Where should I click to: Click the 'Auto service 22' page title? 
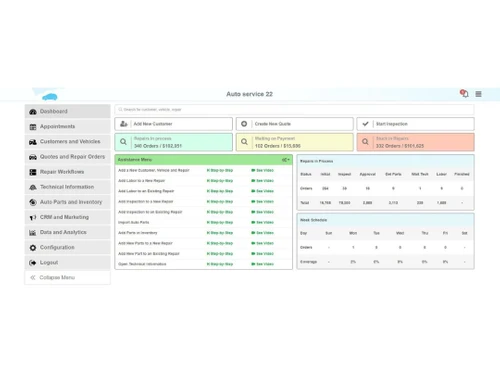pos(249,94)
